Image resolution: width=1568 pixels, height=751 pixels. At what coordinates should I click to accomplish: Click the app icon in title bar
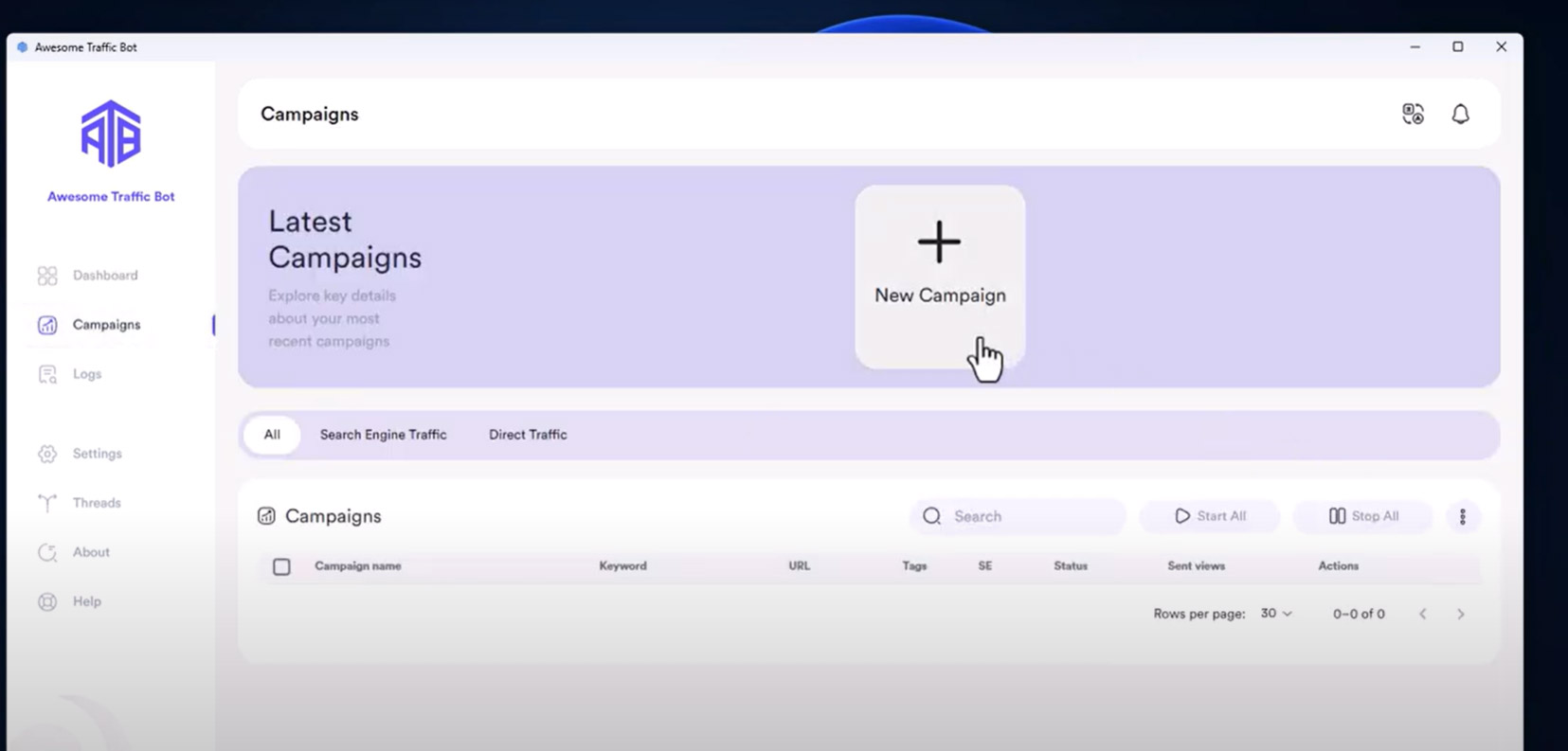23,46
